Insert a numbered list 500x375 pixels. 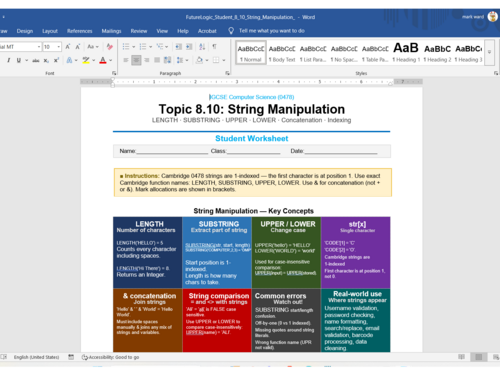[x=143, y=47]
